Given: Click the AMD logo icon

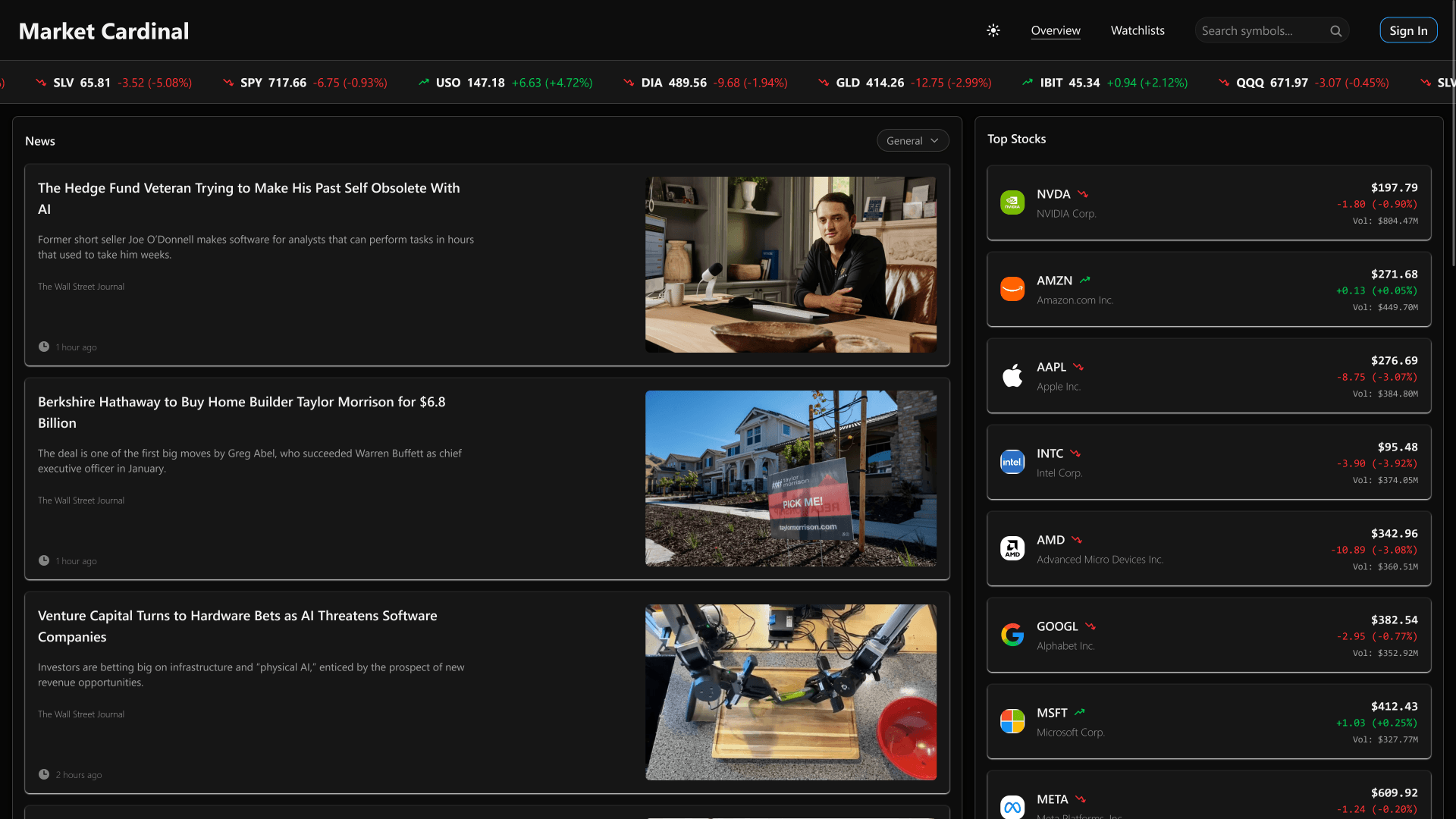Looking at the screenshot, I should pyautogui.click(x=1012, y=548).
